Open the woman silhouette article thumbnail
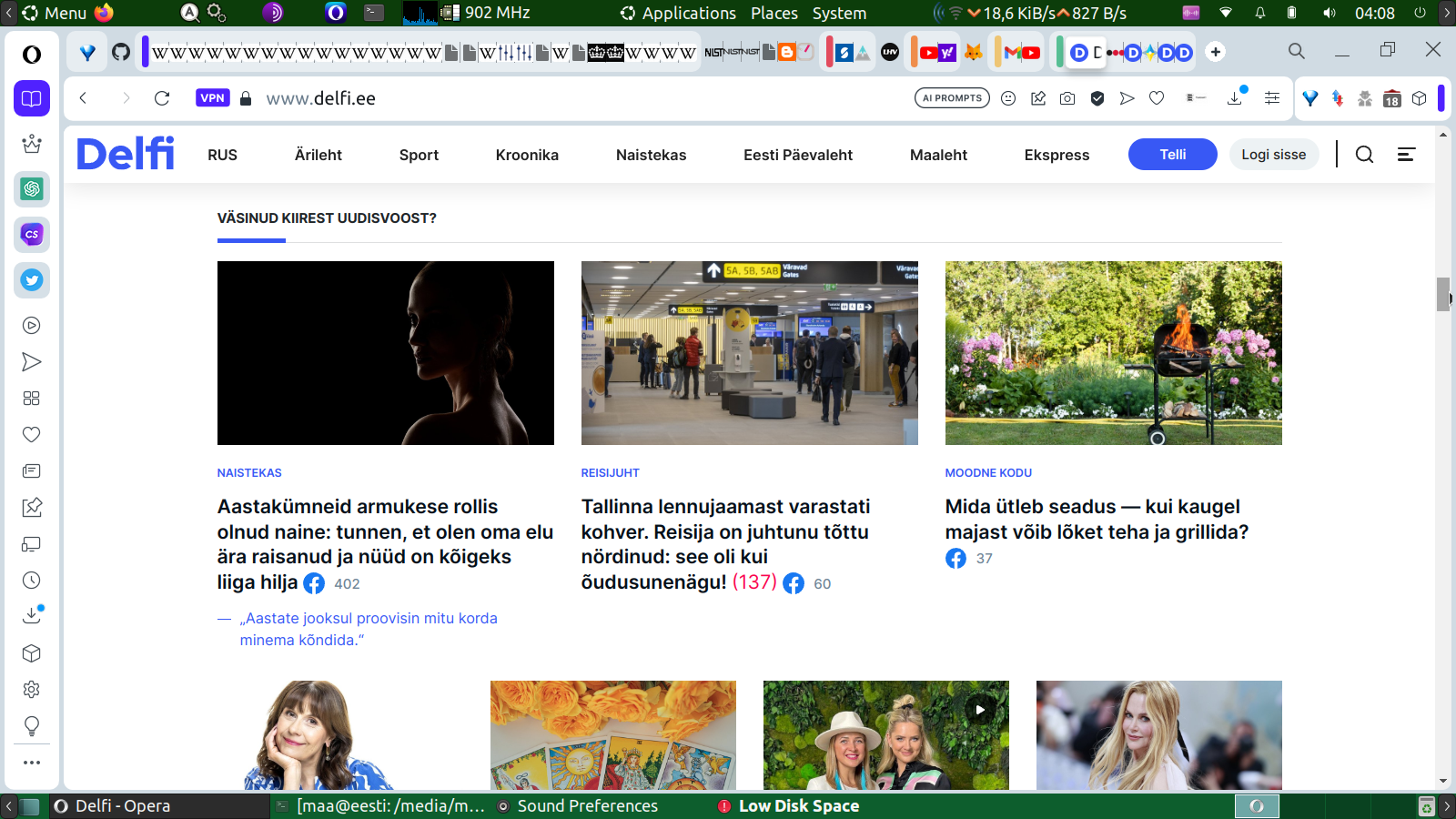This screenshot has height=819, width=1456. [386, 353]
